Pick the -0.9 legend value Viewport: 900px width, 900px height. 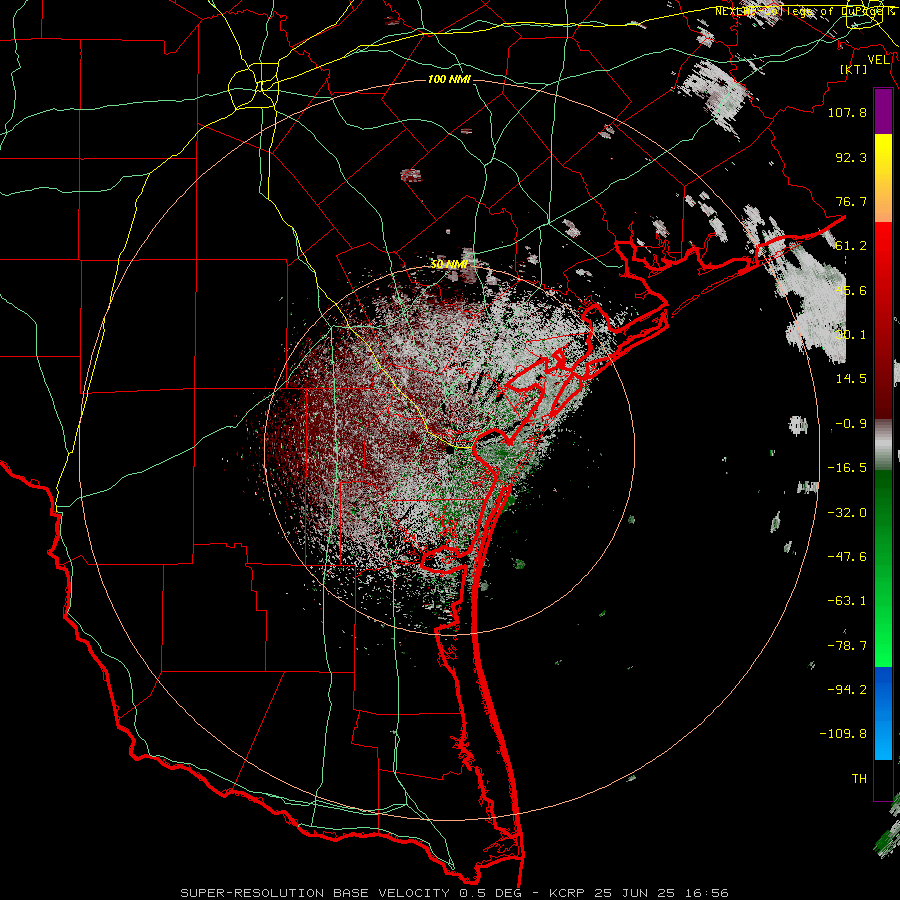[x=851, y=424]
